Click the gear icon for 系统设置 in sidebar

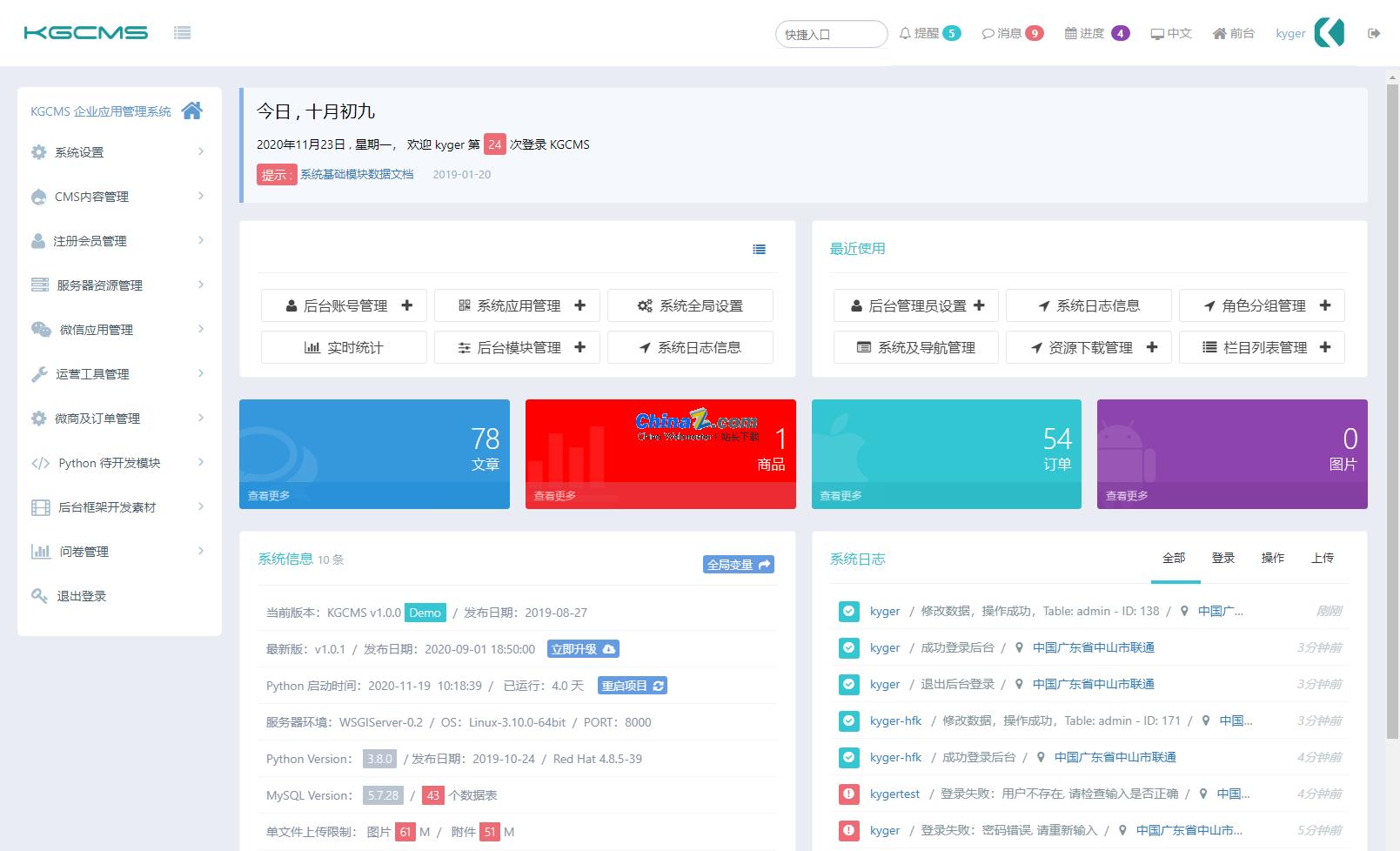(x=38, y=151)
